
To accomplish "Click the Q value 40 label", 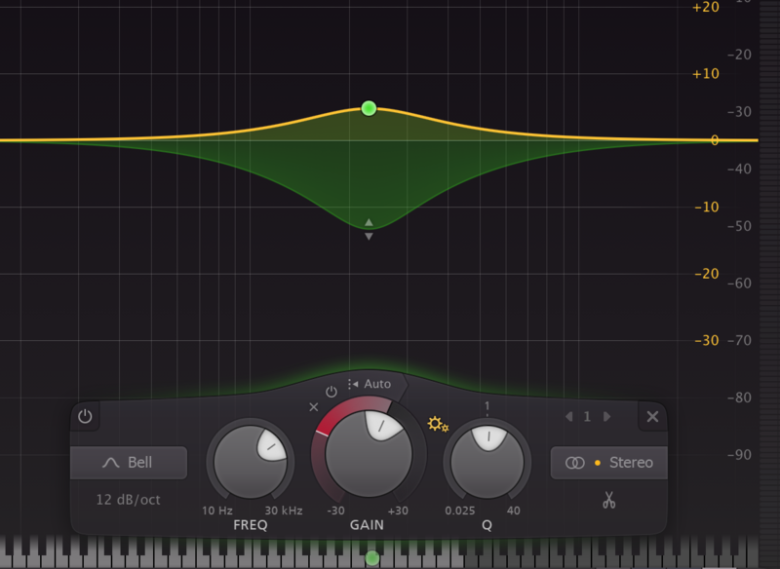I will click(x=513, y=511).
